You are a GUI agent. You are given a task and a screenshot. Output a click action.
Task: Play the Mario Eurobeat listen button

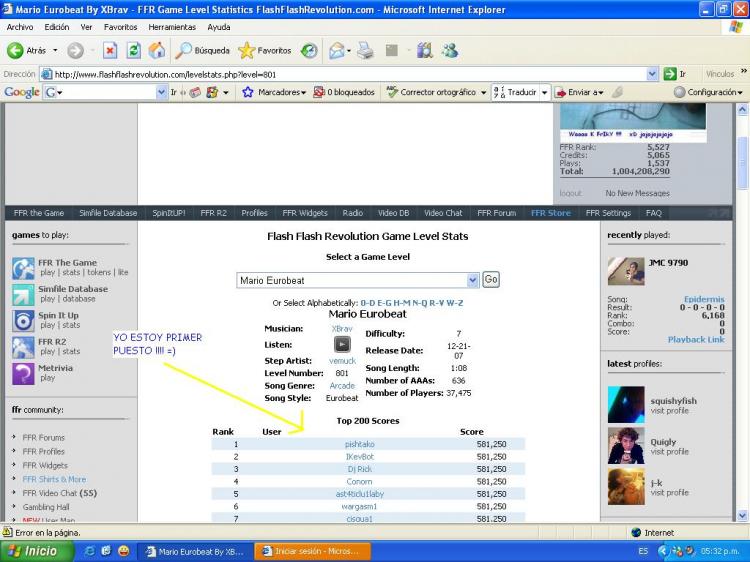coord(342,344)
